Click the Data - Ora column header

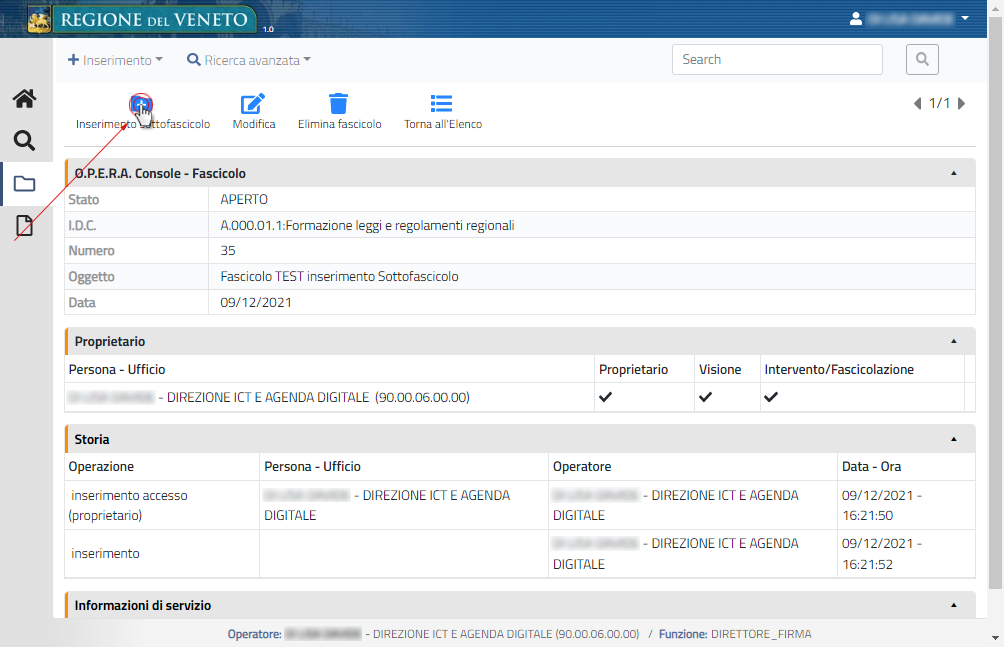[x=871, y=466]
